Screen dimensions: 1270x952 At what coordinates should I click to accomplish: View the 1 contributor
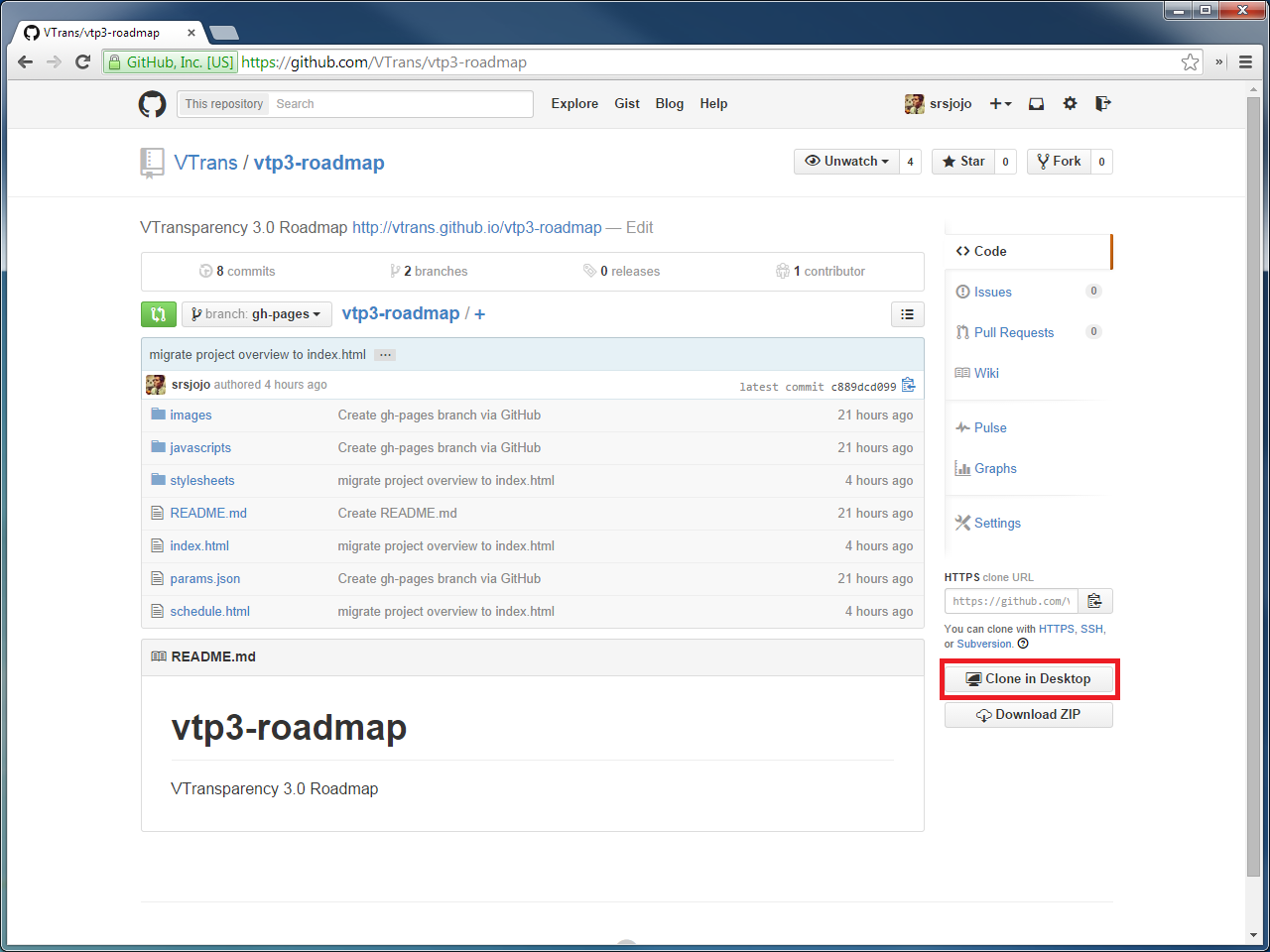pyautogui.click(x=821, y=271)
